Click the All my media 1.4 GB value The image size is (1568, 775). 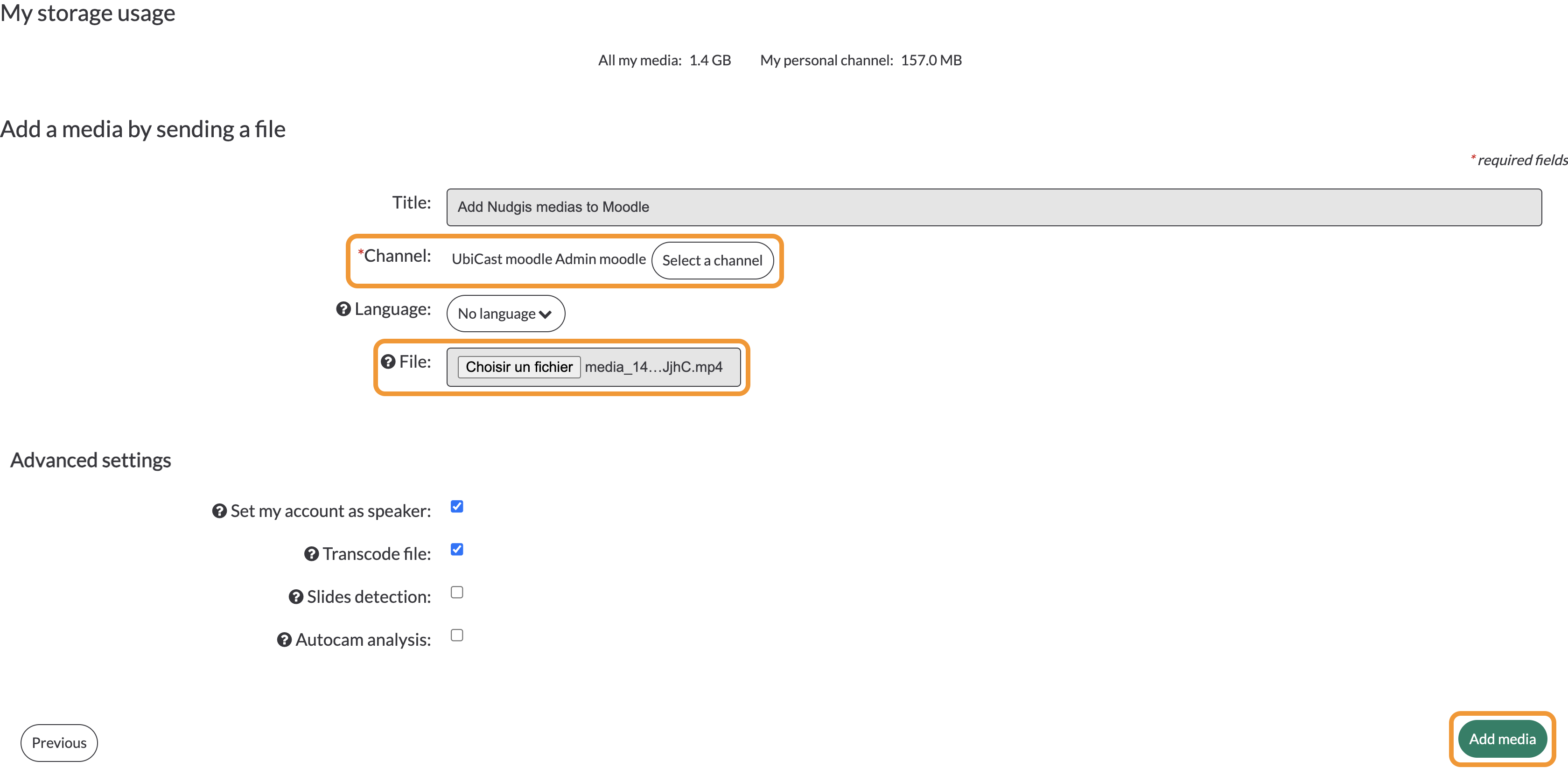coord(710,60)
